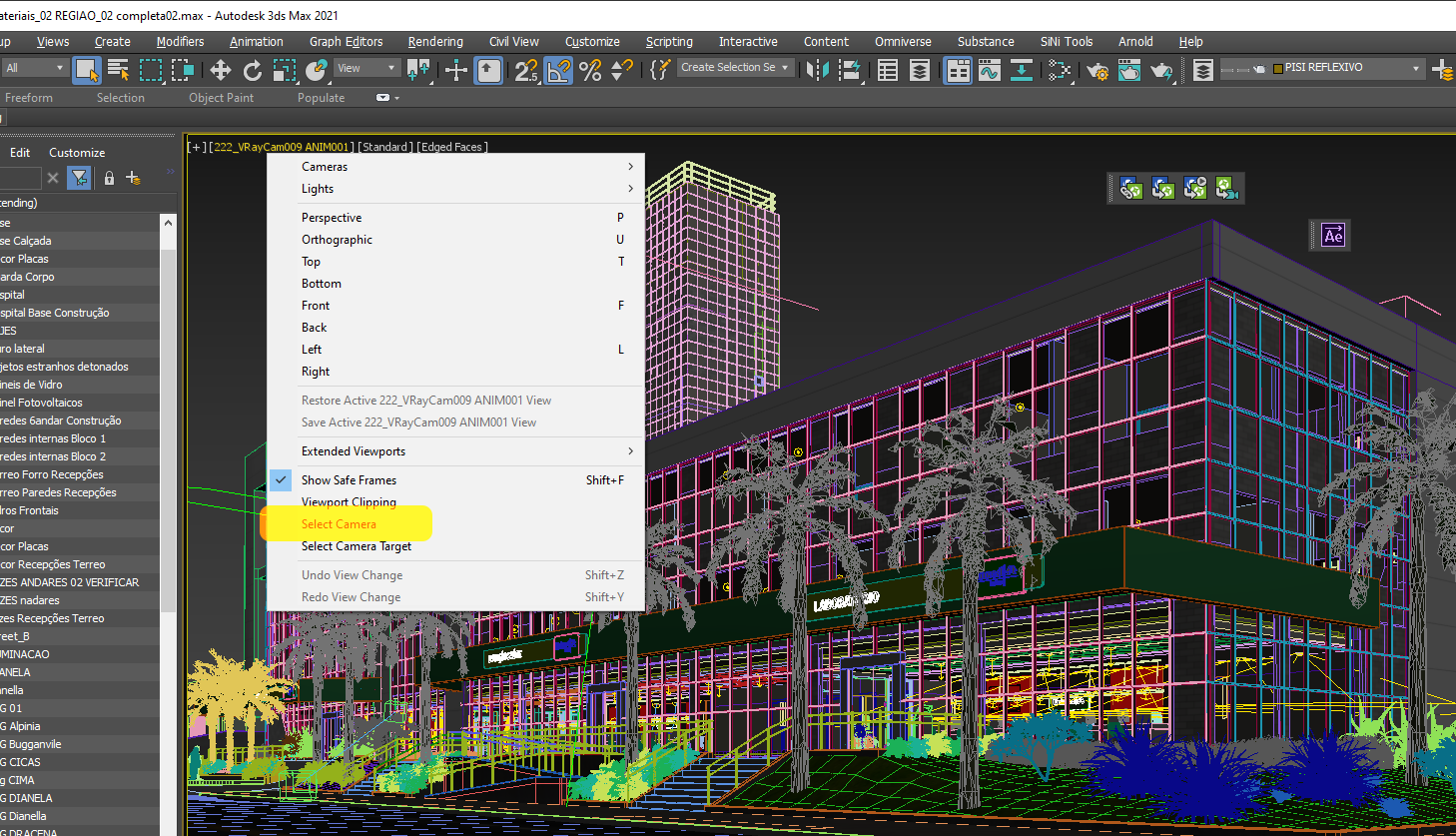Screen dimensions: 1456x836
Task: Open the Rendering menu
Action: tap(435, 41)
